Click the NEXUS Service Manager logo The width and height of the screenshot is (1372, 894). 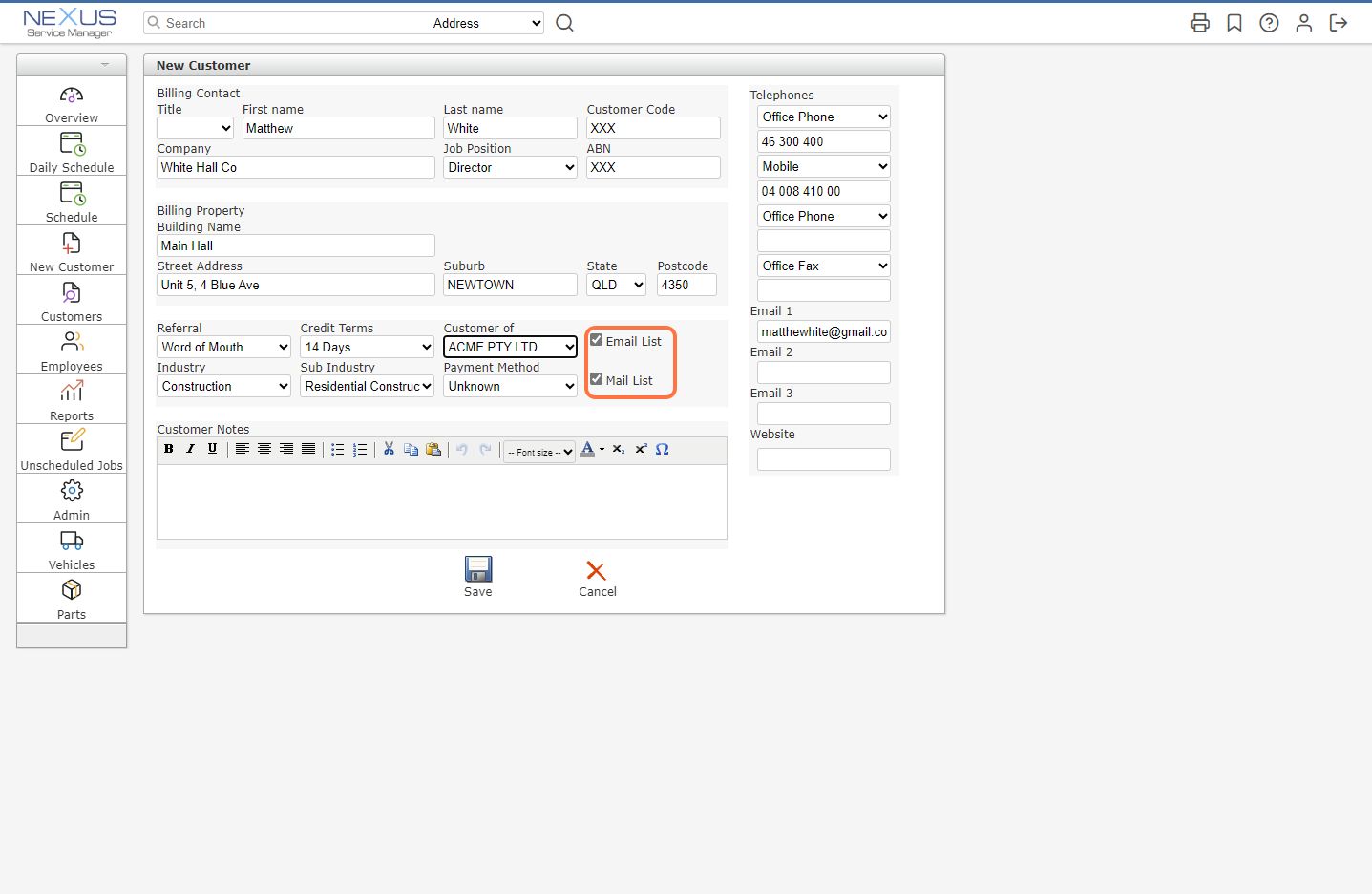(70, 23)
